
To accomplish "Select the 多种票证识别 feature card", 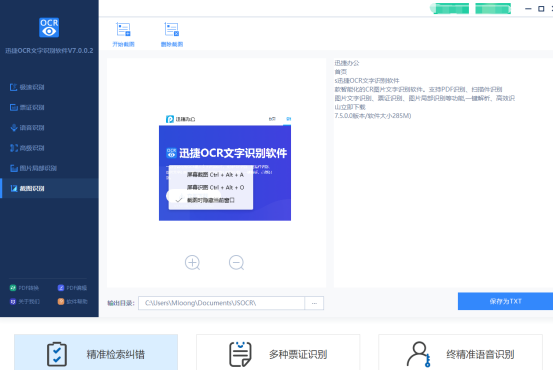I will 278,353.
